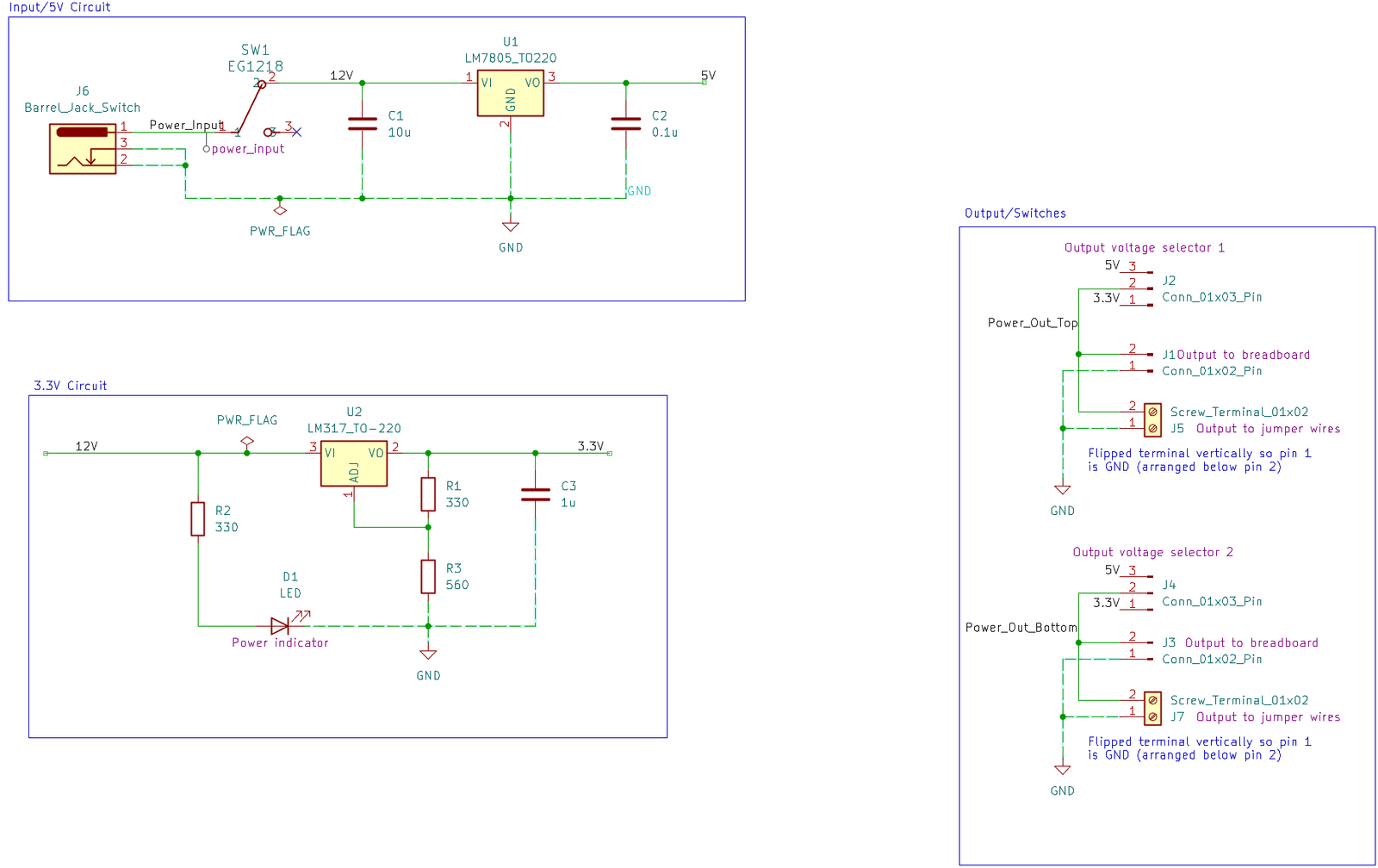Select the 'LM317_TO-220' value text

(354, 429)
